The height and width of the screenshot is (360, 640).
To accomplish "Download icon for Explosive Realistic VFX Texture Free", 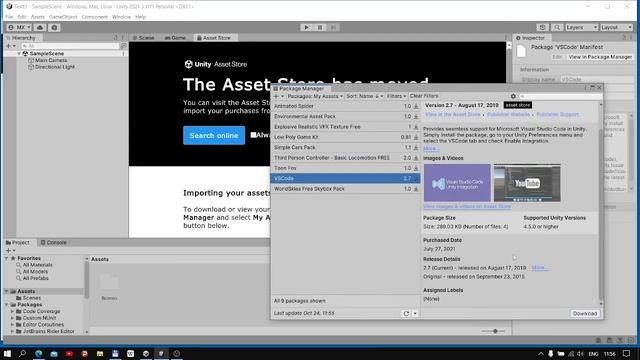I will pos(416,127).
